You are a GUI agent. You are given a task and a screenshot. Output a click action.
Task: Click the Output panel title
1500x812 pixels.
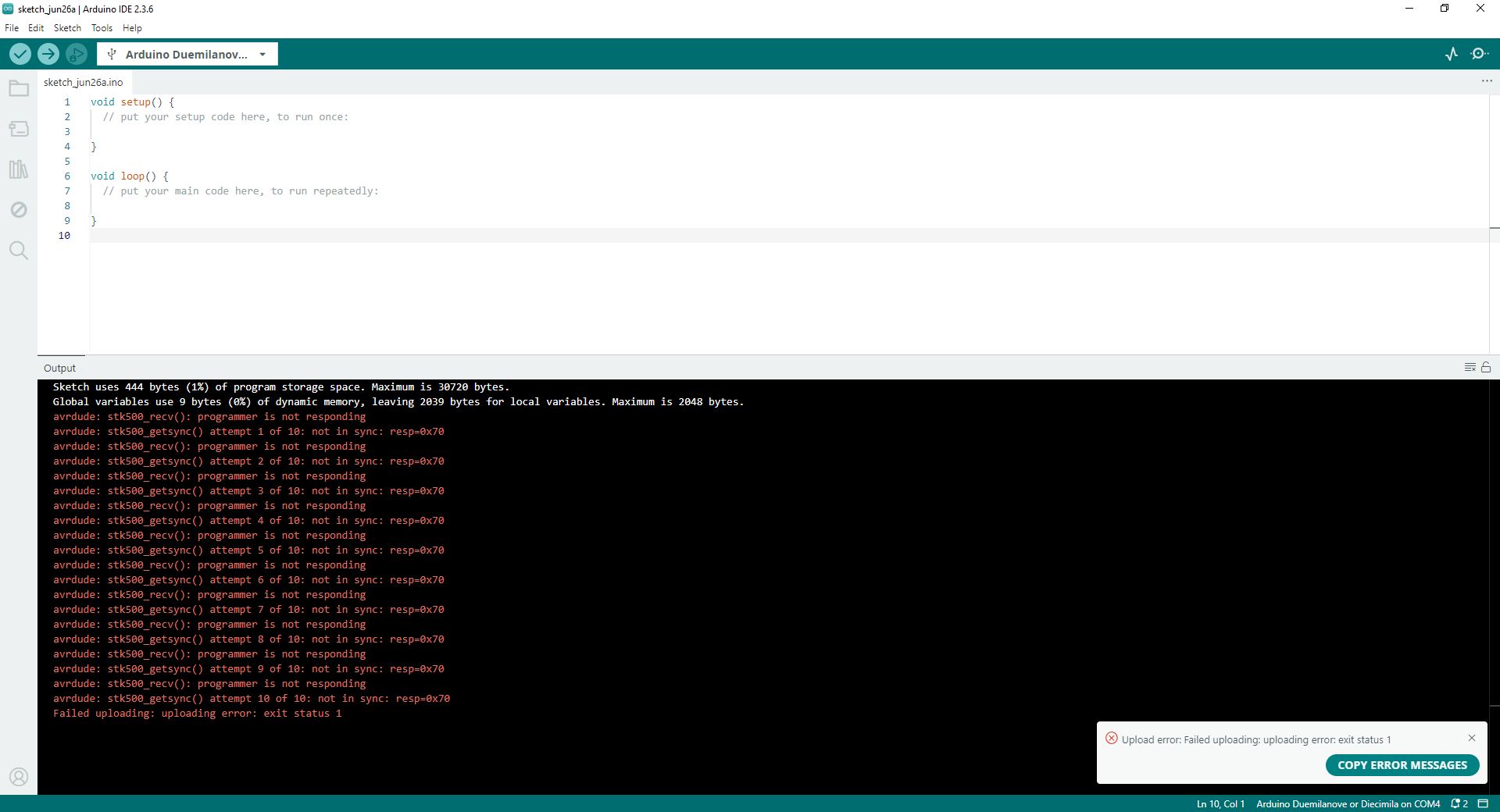coord(60,368)
